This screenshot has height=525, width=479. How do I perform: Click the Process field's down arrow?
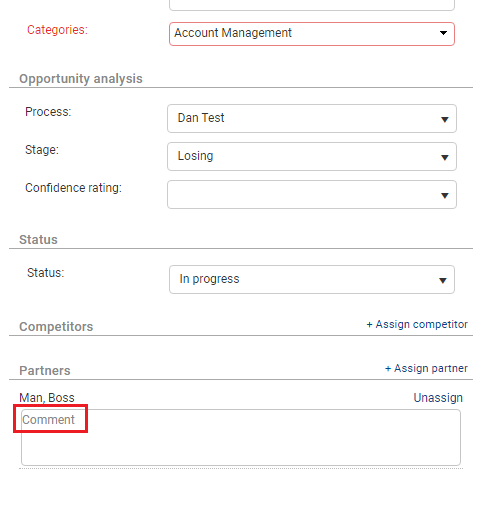pyautogui.click(x=445, y=119)
